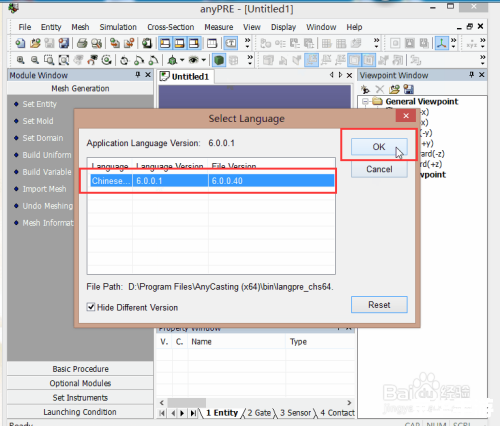This screenshot has height=426, width=500.
Task: Click the axis display icon in top toolbar
Action: click(x=442, y=43)
